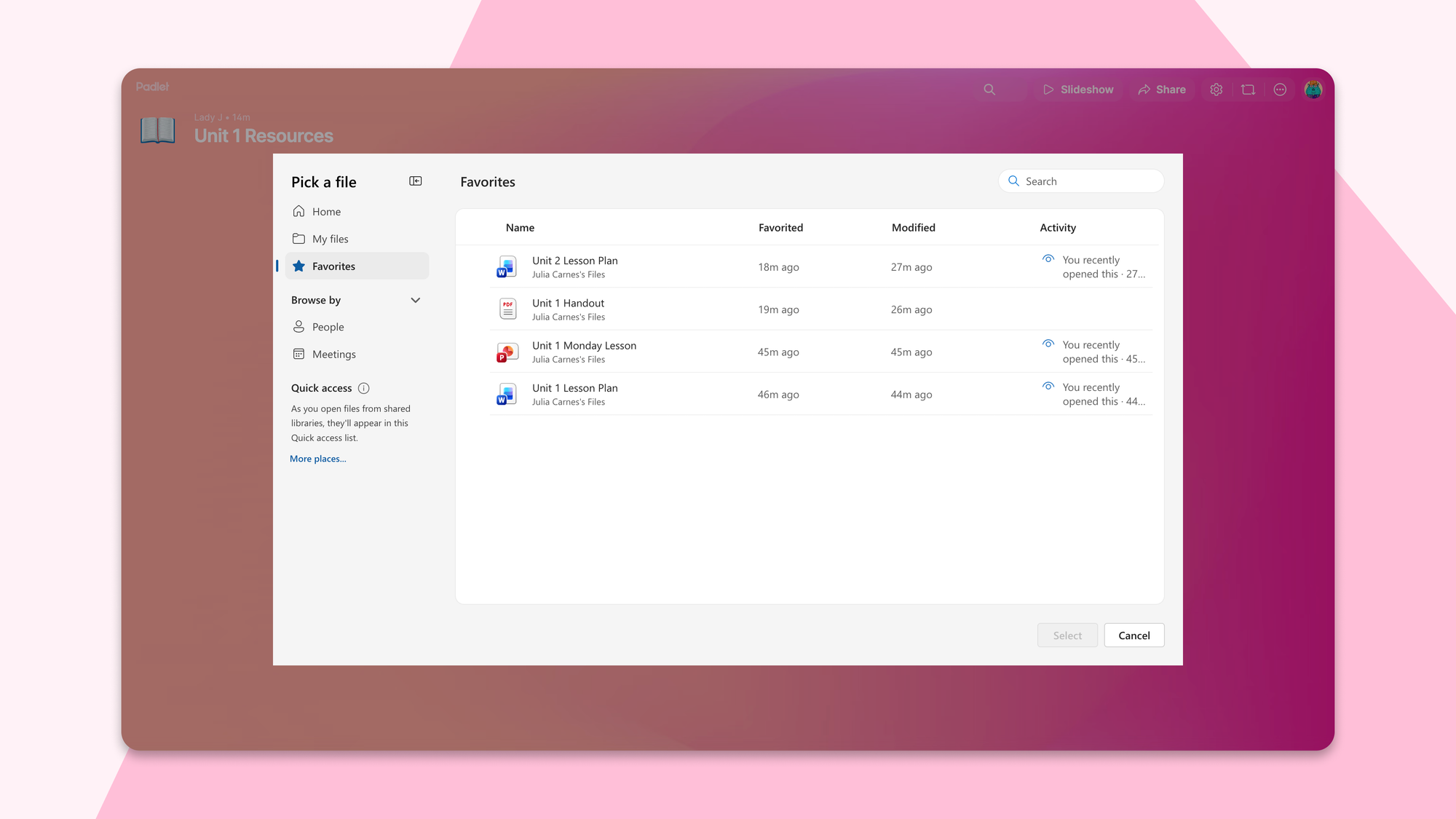Click the remake board icon in top bar
The width and height of the screenshot is (1456, 819).
point(1248,89)
